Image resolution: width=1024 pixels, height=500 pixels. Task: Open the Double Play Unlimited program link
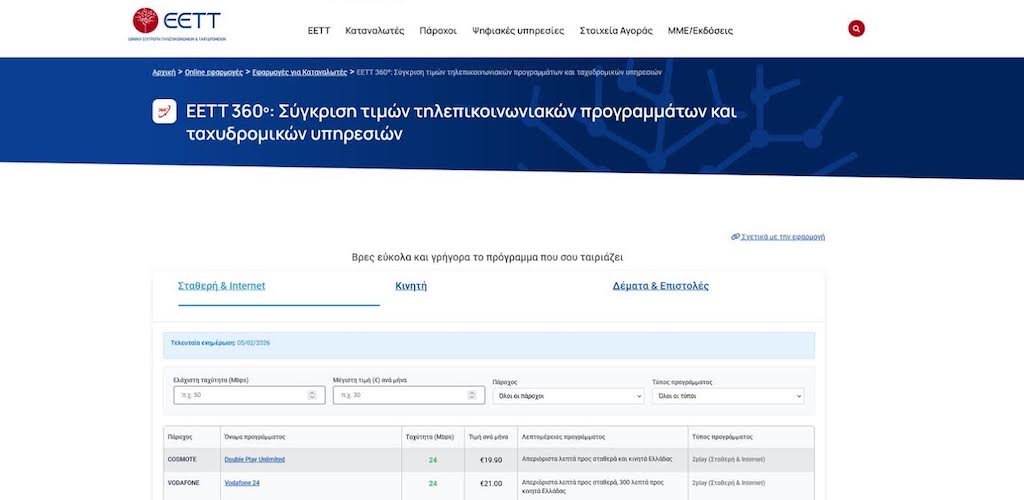tap(254, 460)
